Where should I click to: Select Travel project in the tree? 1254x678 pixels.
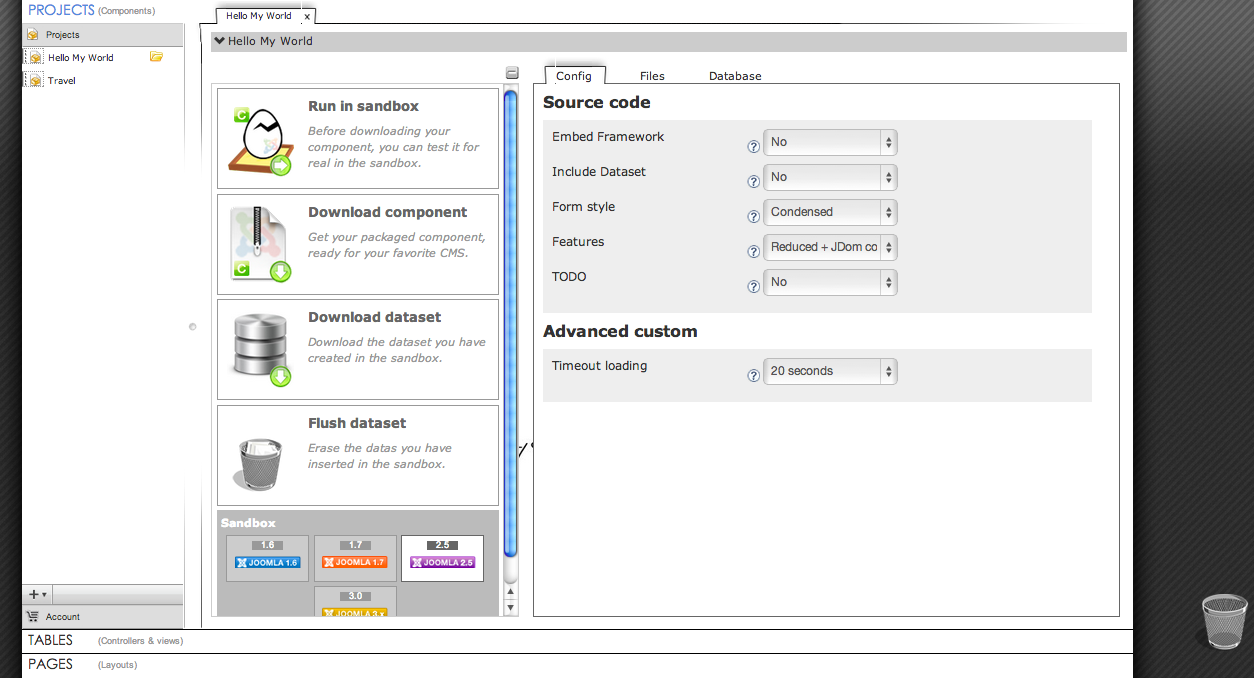coord(62,81)
